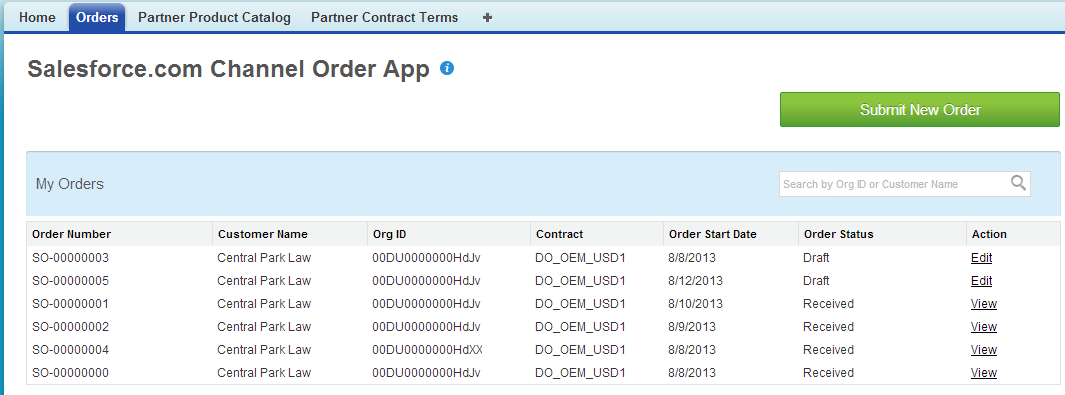The image size is (1065, 395).
Task: Click the Submit New Order button
Action: (920, 109)
